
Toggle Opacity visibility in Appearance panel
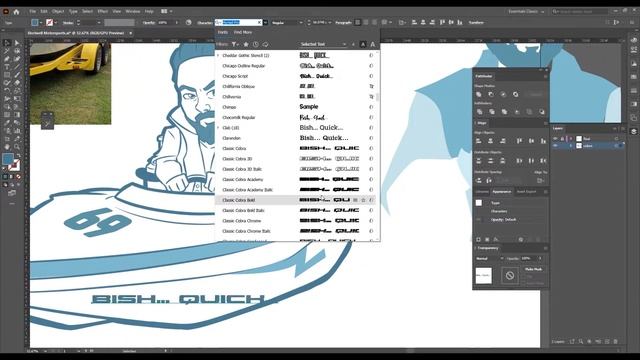[x=479, y=220]
